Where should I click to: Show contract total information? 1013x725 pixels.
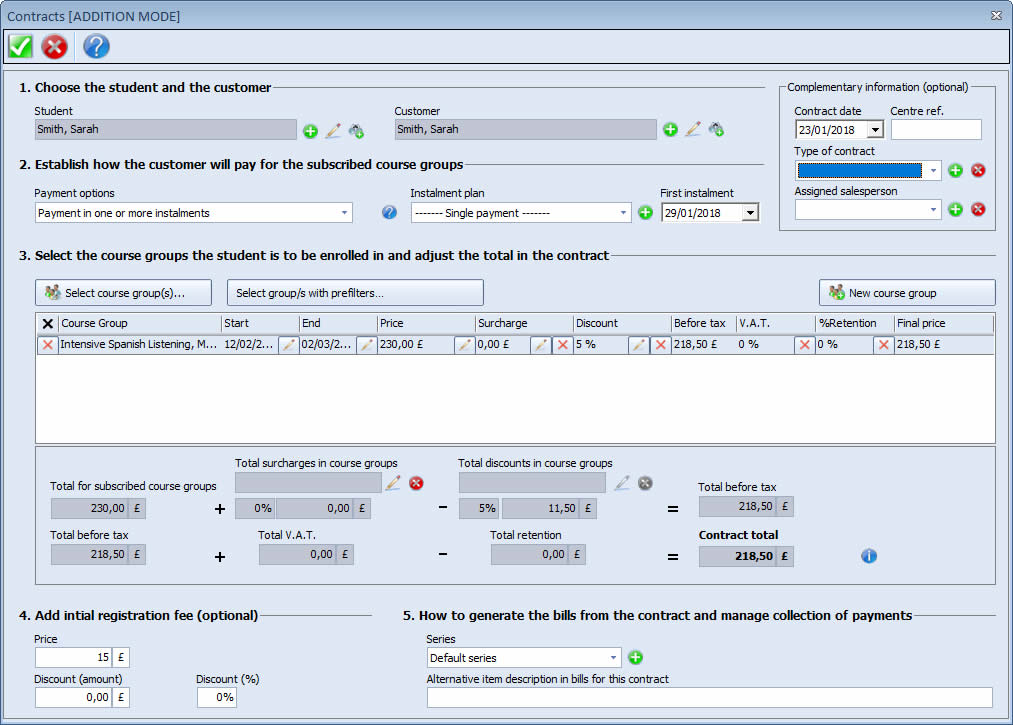coord(869,556)
